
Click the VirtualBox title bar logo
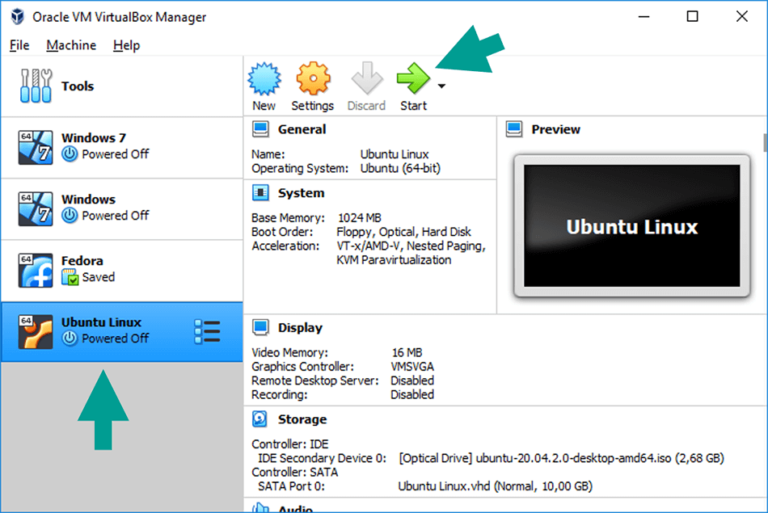pos(18,17)
